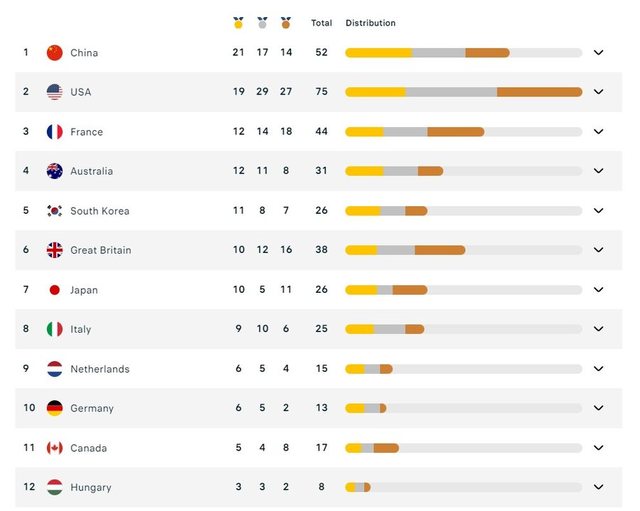Expand the Netherlands medal details chevron
640x511 pixels.
tap(598, 369)
